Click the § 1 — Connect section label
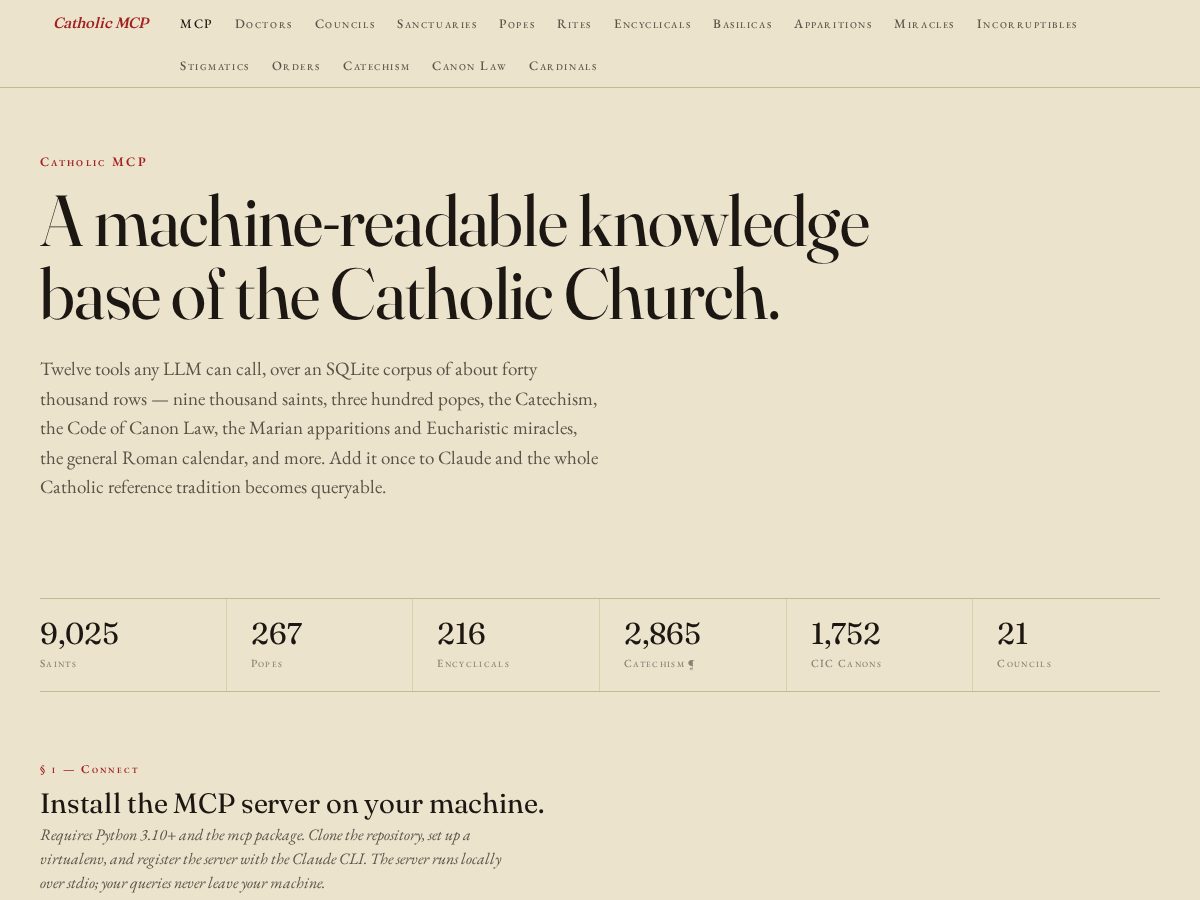This screenshot has height=900, width=1200. [x=89, y=769]
